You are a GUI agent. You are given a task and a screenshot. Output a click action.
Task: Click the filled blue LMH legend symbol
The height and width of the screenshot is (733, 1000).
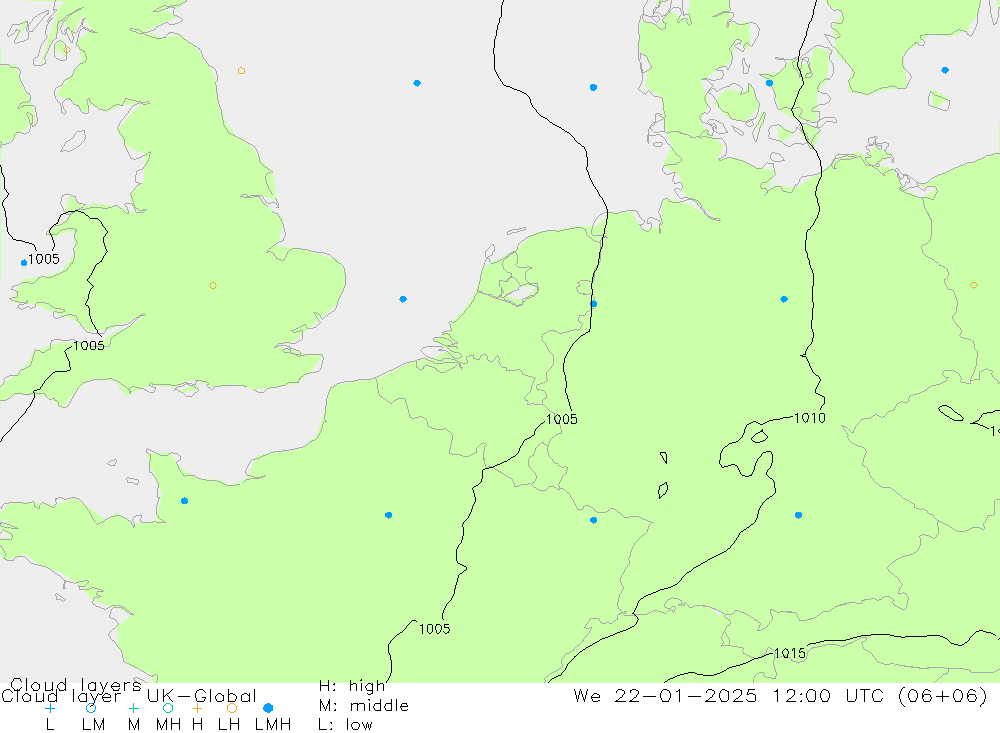coord(268,708)
